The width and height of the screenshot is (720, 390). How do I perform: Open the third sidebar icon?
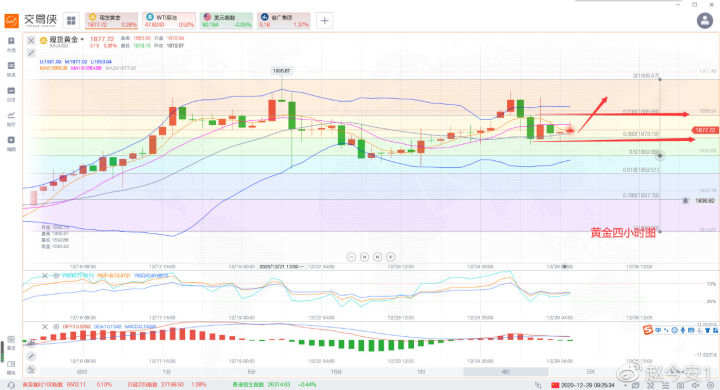(x=11, y=90)
